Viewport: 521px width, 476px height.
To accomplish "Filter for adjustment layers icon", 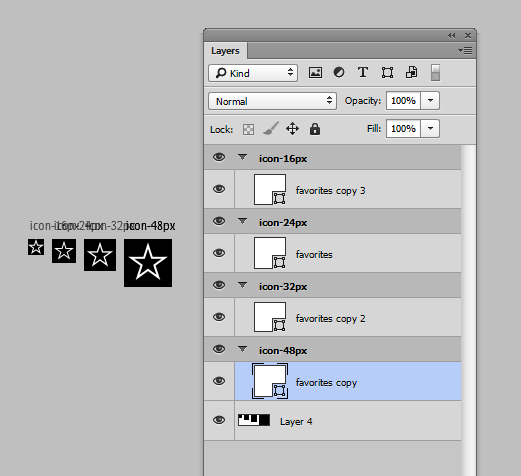I will pos(339,72).
